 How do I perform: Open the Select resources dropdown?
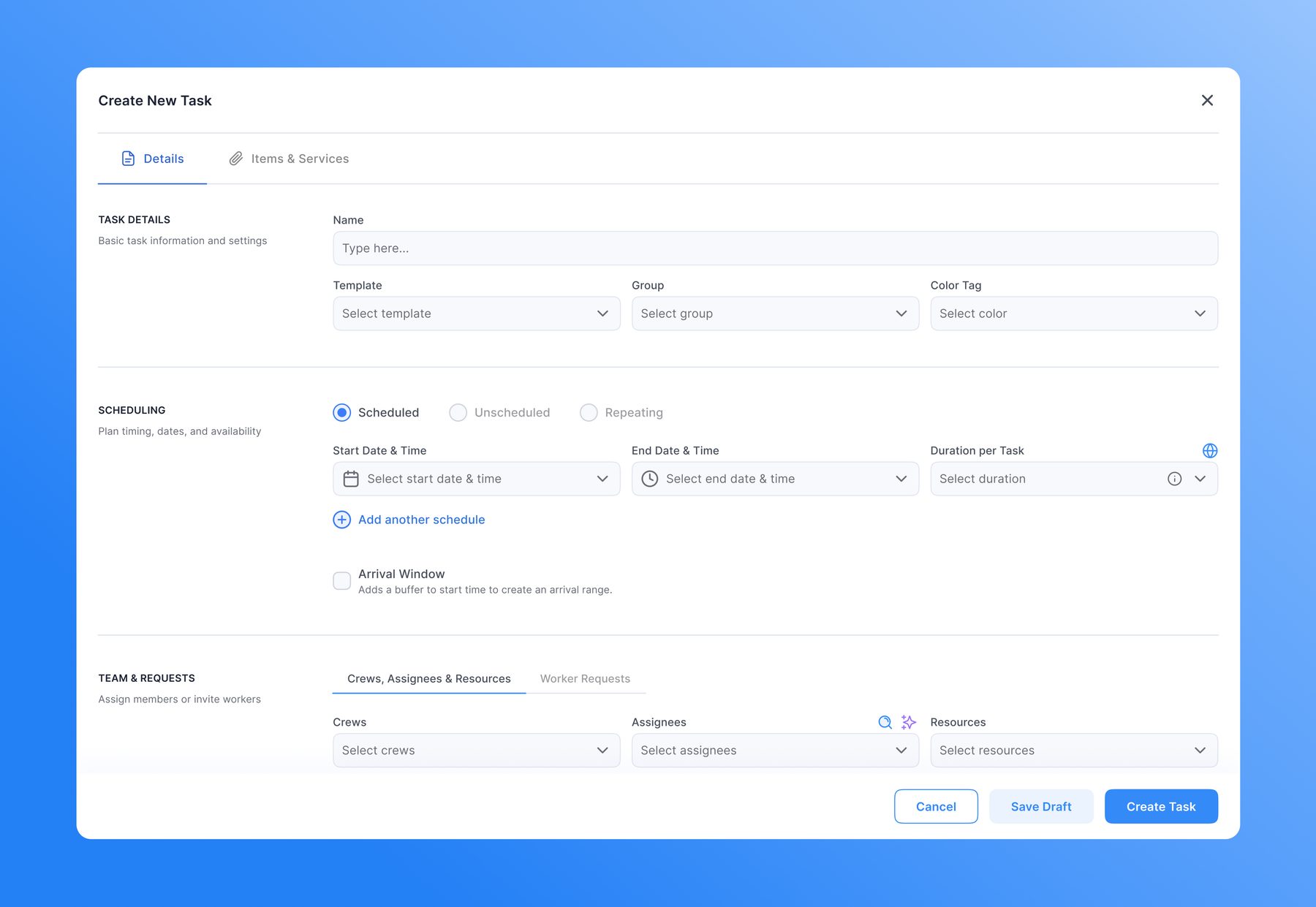(1074, 751)
